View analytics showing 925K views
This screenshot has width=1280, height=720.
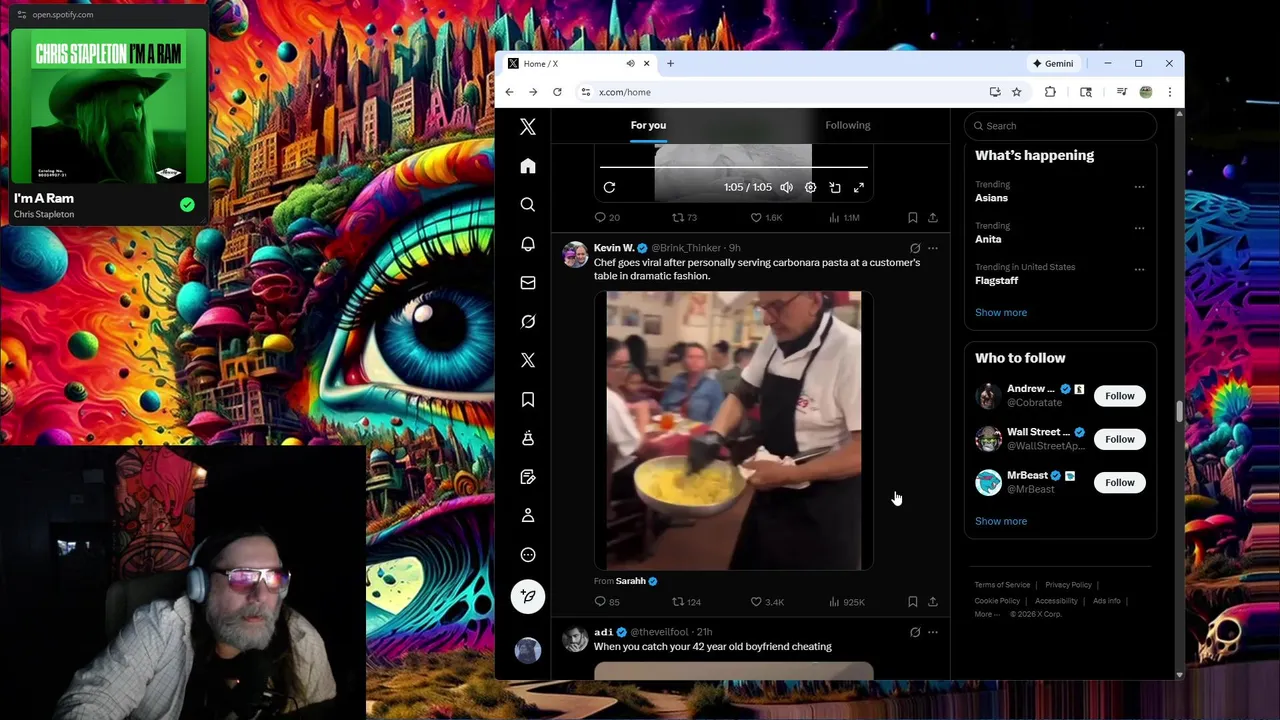pyautogui.click(x=847, y=602)
